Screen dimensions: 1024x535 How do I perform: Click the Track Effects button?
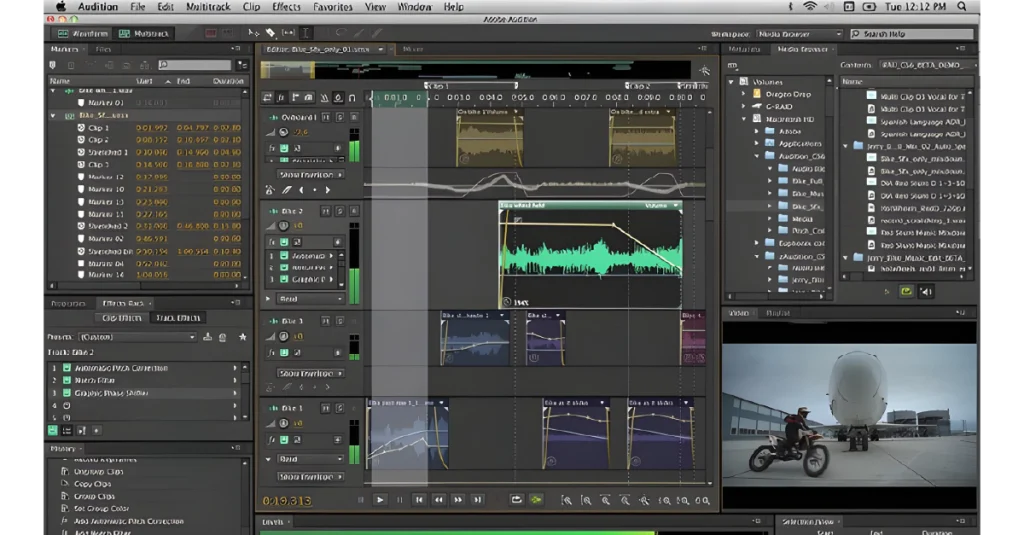tap(178, 318)
